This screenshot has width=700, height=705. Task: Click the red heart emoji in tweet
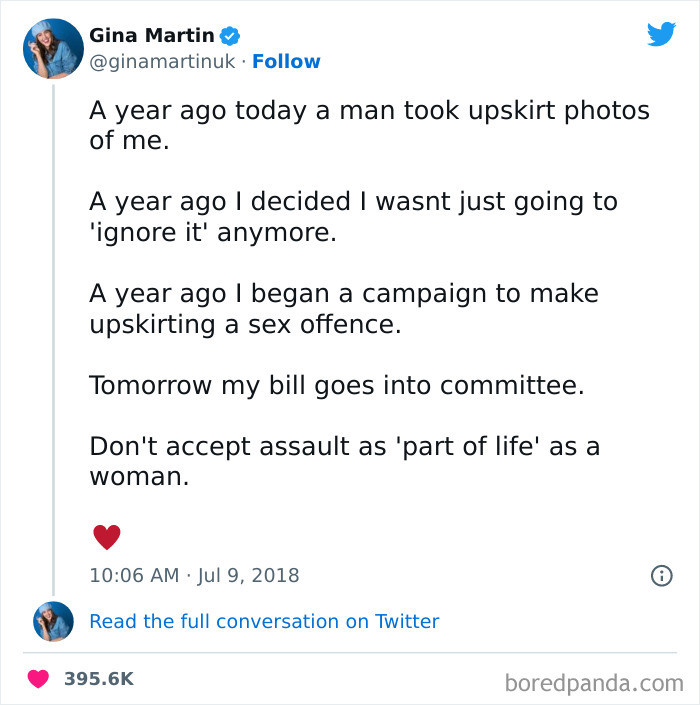(x=106, y=537)
